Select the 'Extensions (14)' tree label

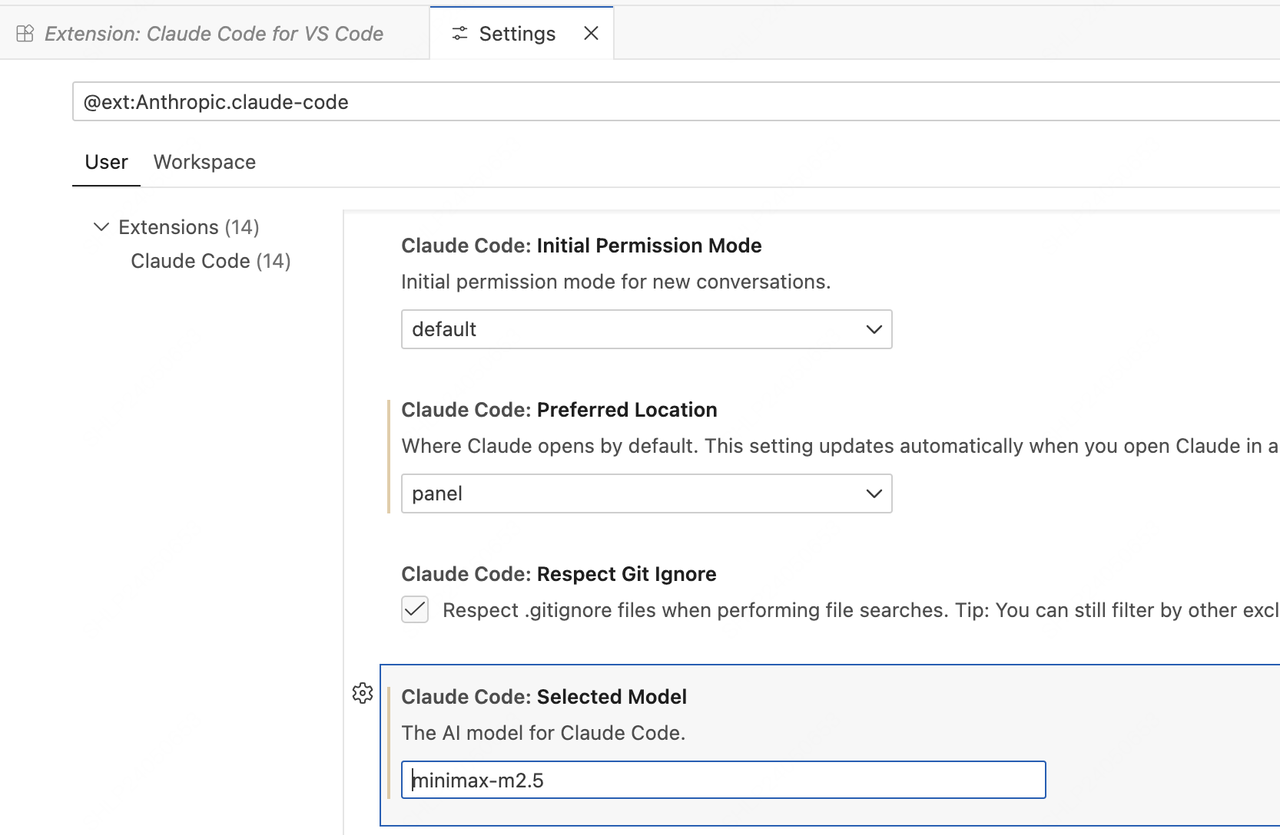pyautogui.click(x=188, y=227)
